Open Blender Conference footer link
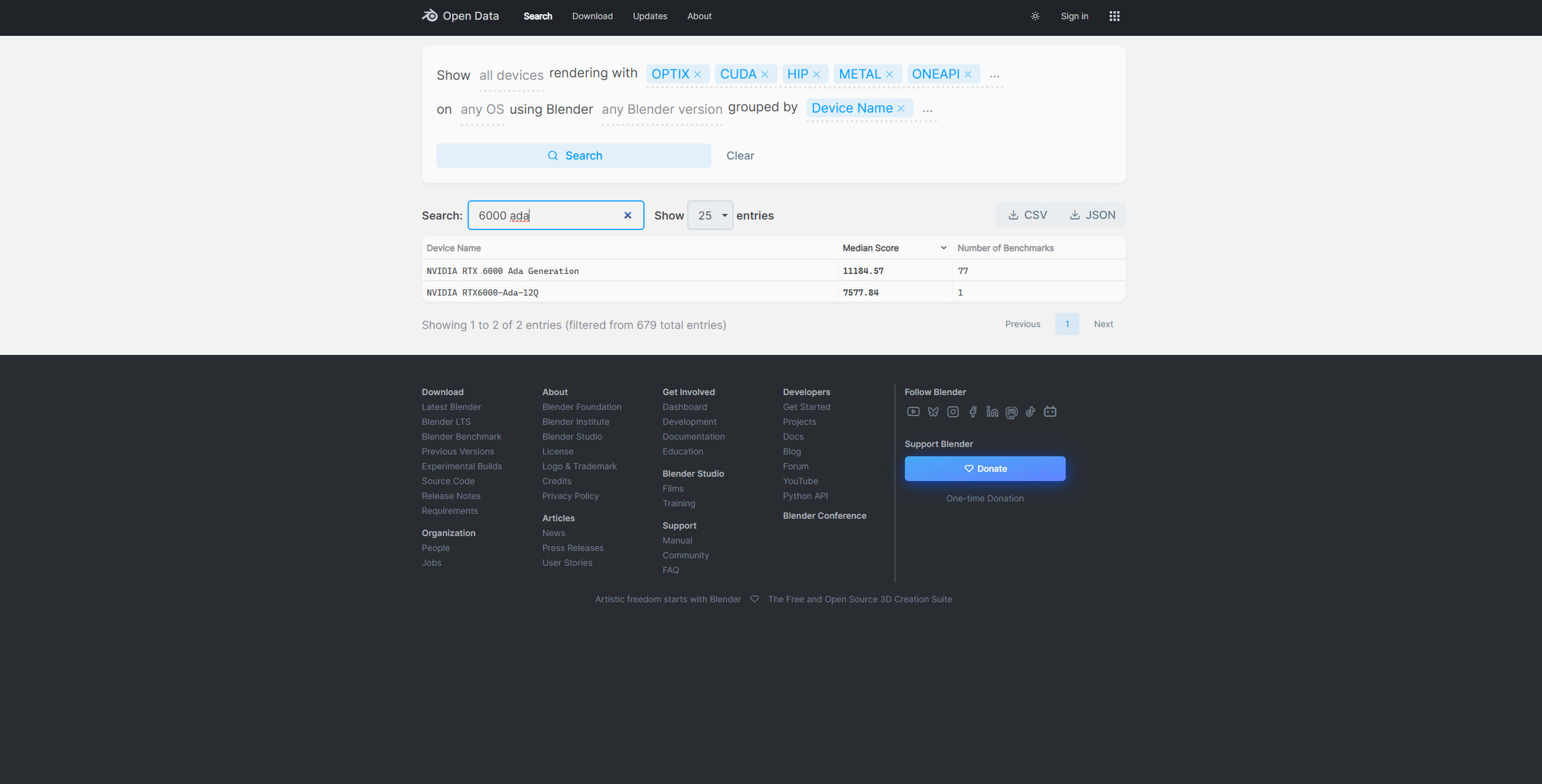 [x=825, y=516]
